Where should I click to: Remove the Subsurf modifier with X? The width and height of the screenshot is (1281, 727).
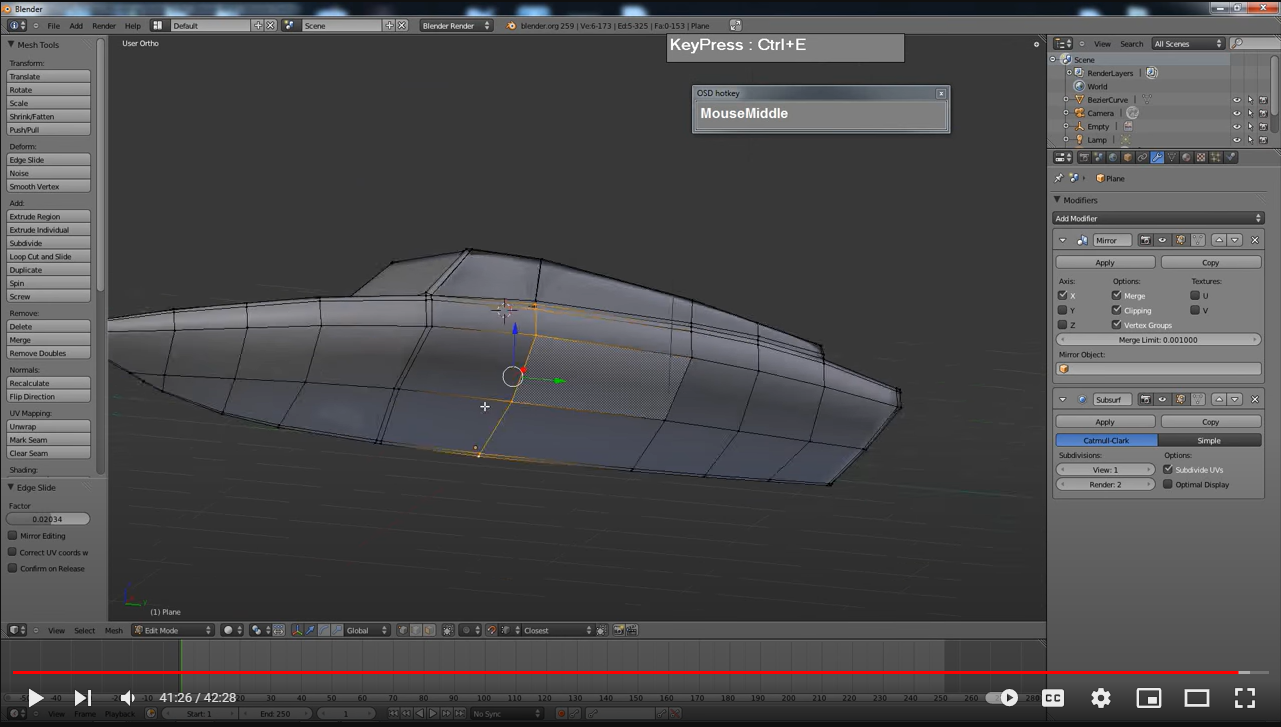point(1255,399)
